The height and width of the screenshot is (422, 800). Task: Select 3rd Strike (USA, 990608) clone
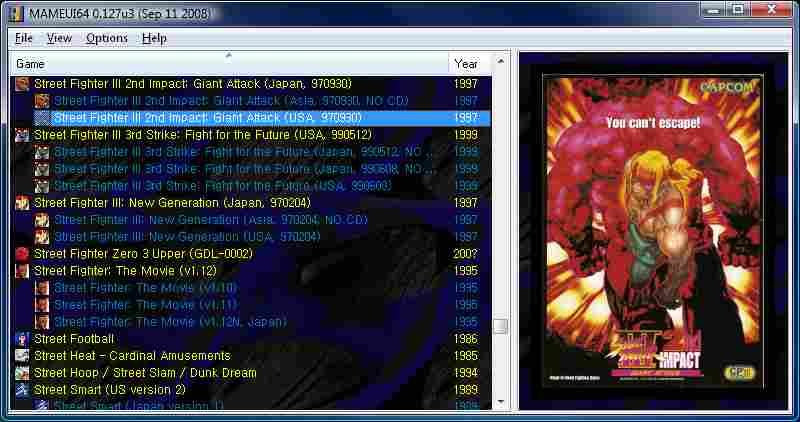[x=222, y=186]
